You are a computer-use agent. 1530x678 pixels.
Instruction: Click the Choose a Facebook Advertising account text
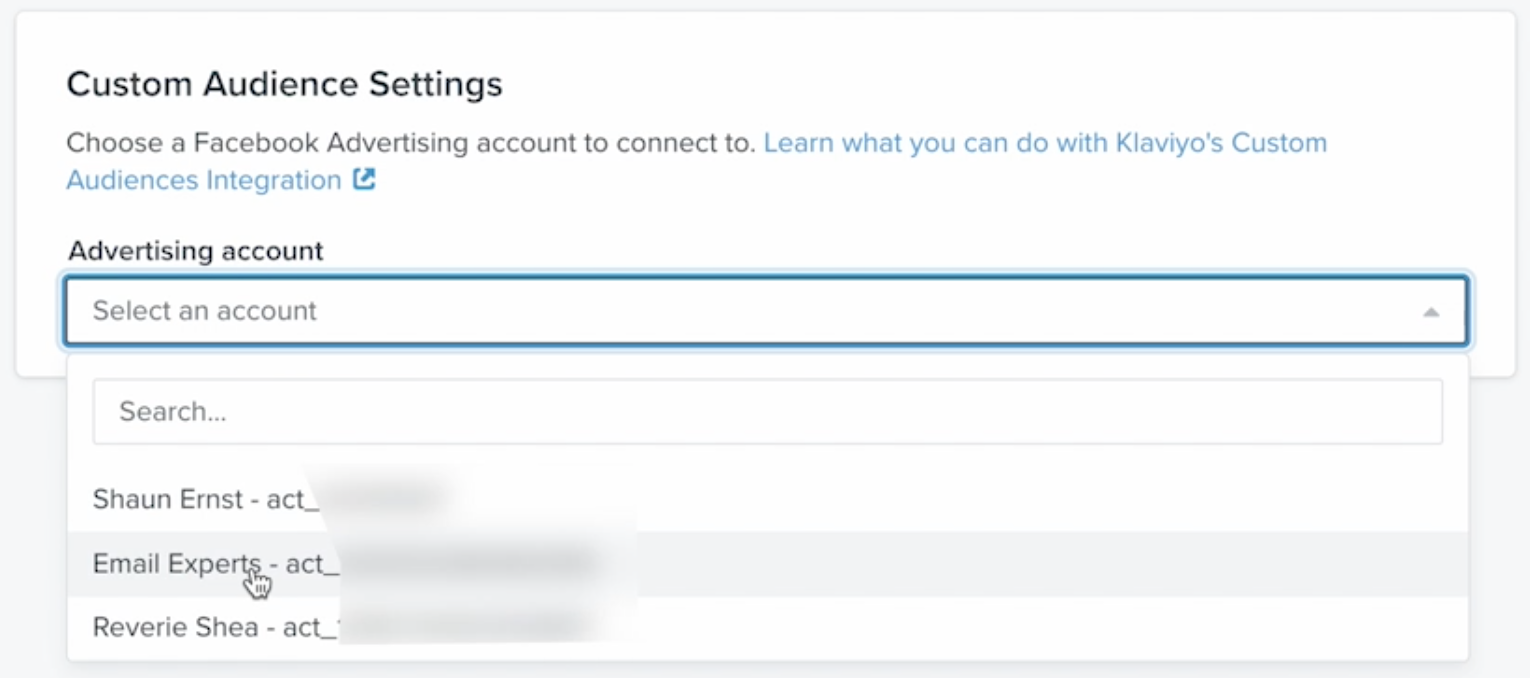point(410,143)
